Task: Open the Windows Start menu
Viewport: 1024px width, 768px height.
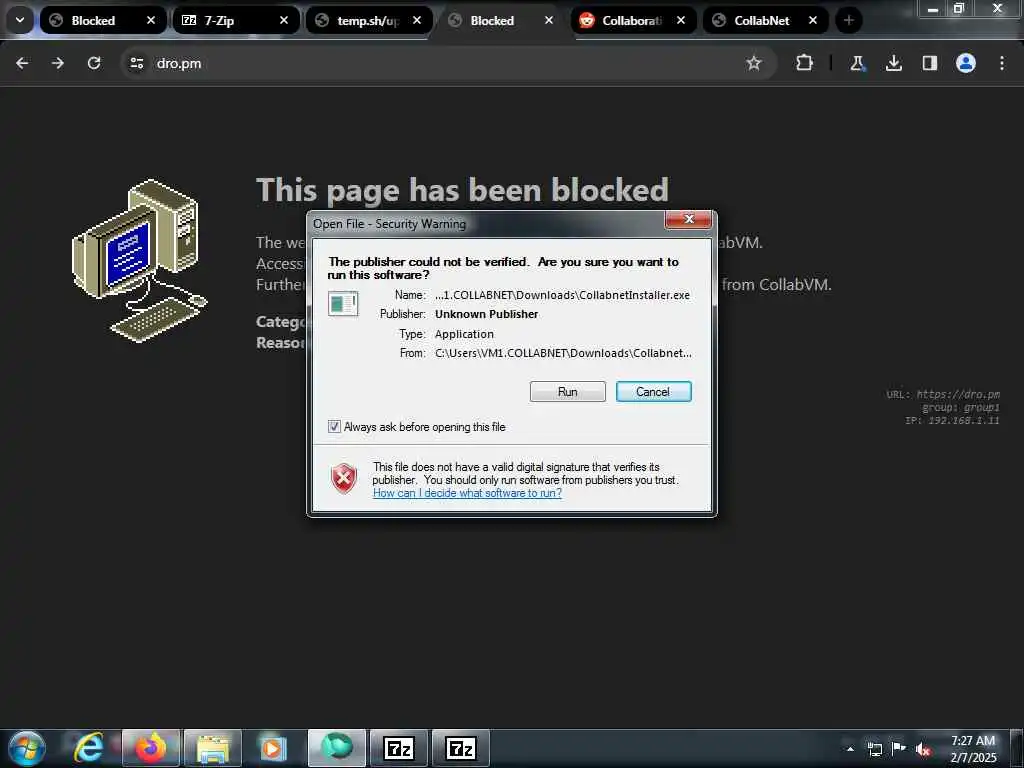Action: tap(27, 748)
